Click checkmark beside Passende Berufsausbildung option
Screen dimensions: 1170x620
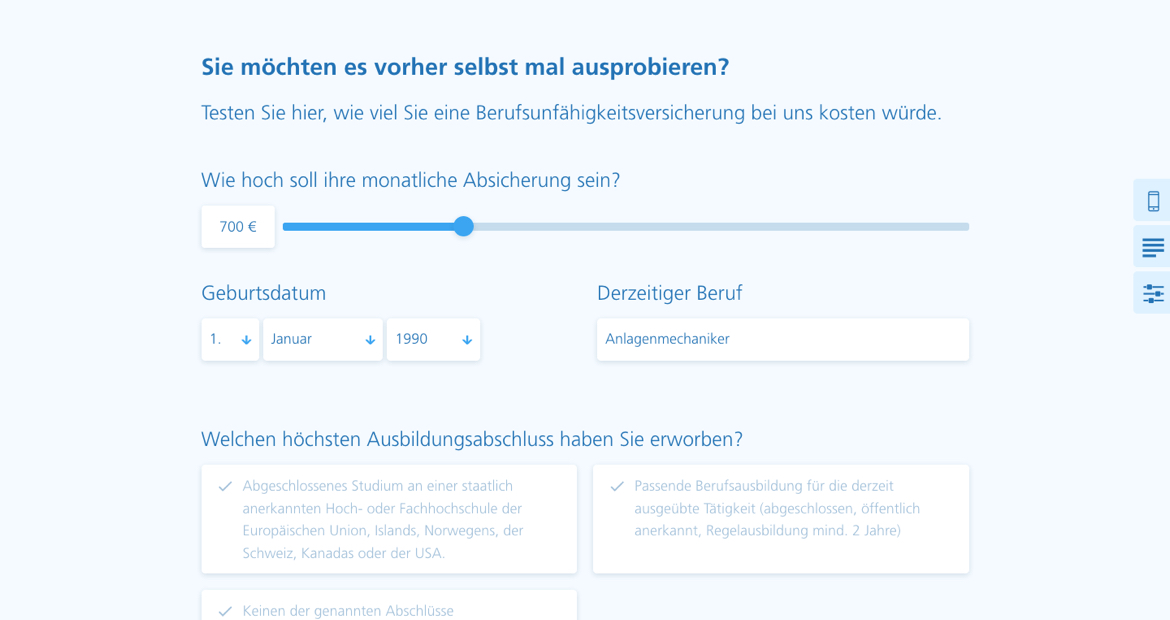(617, 486)
